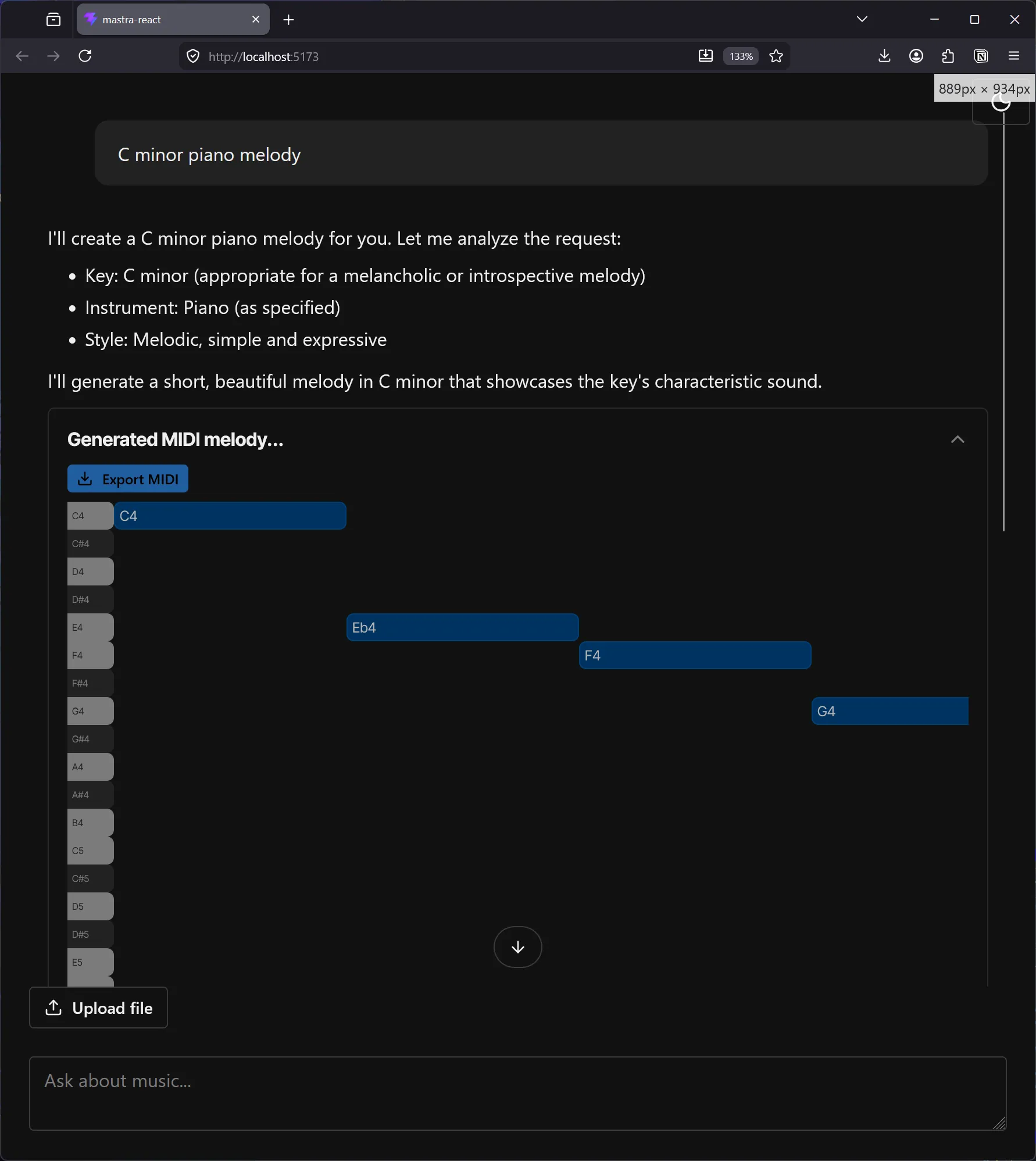Viewport: 1036px width, 1161px height.
Task: Jump down using the circular arrow button
Action: pyautogui.click(x=517, y=947)
